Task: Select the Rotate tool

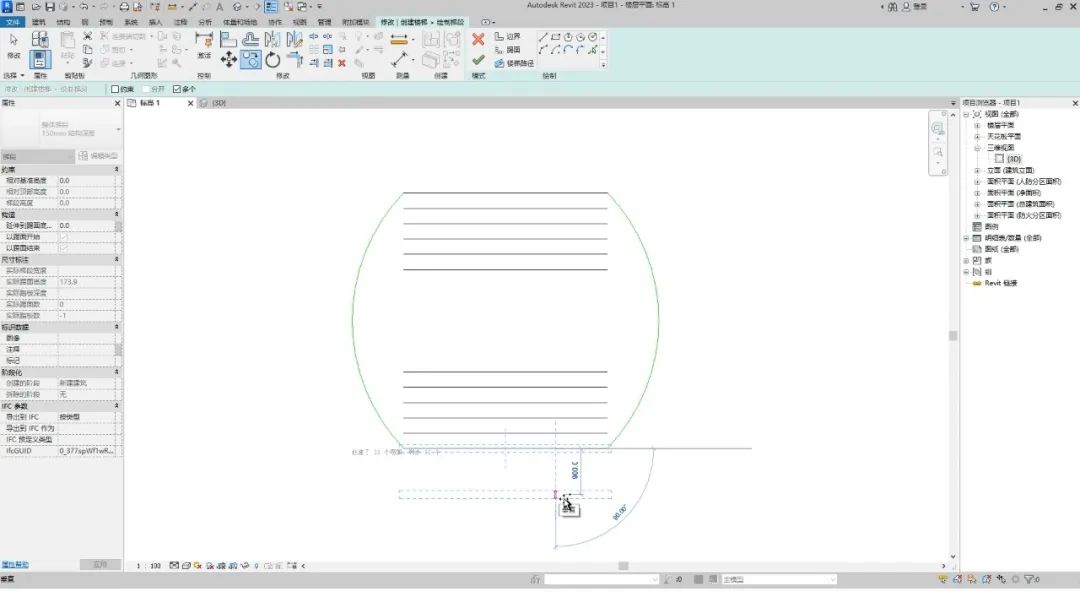Action: 273,60
